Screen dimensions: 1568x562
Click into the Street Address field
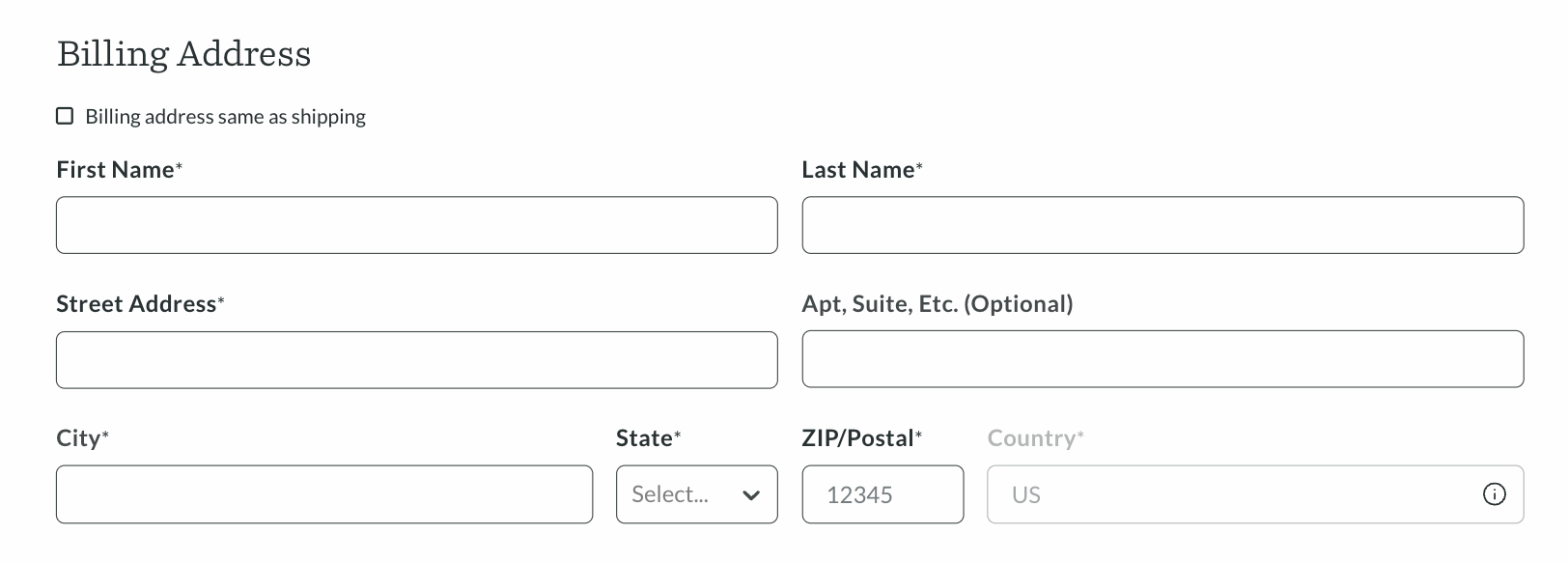[x=417, y=360]
